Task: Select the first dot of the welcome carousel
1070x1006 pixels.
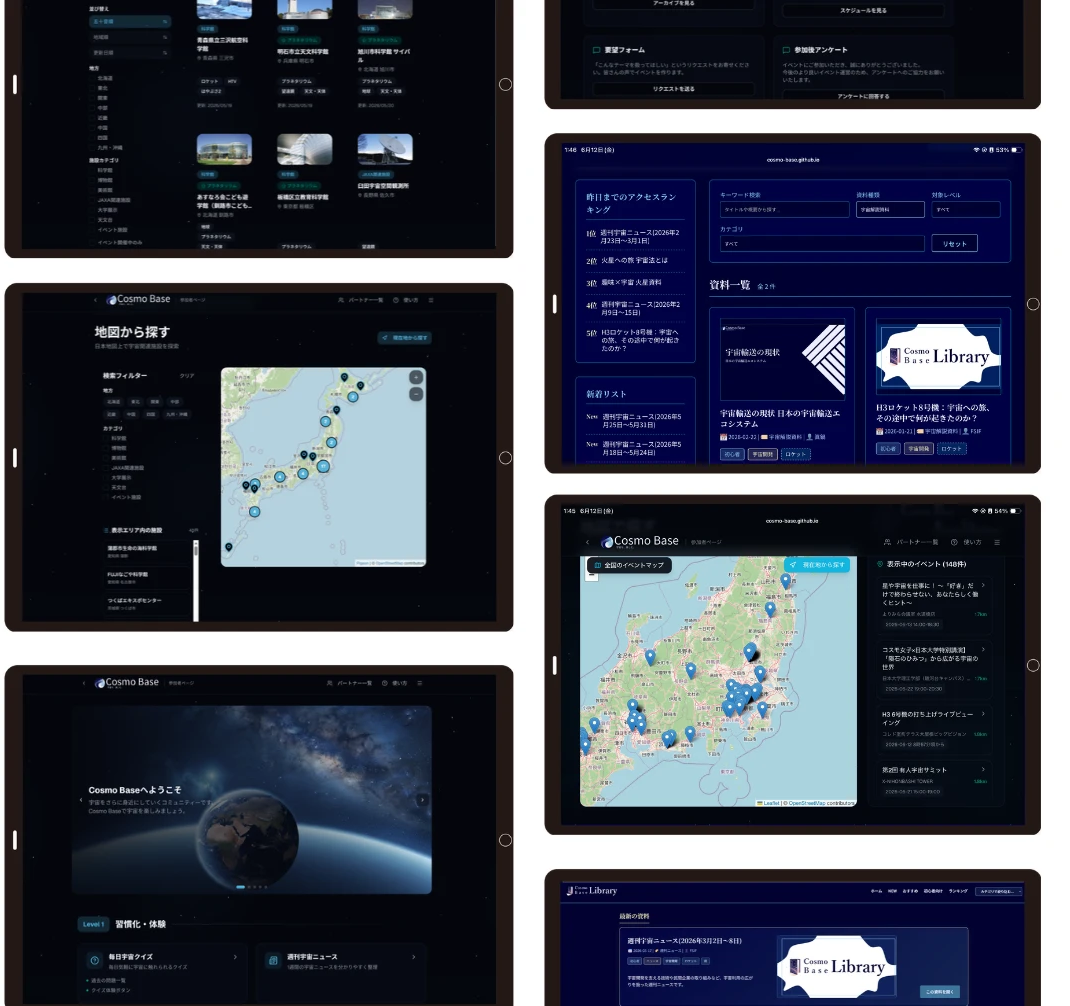Action: [240, 887]
